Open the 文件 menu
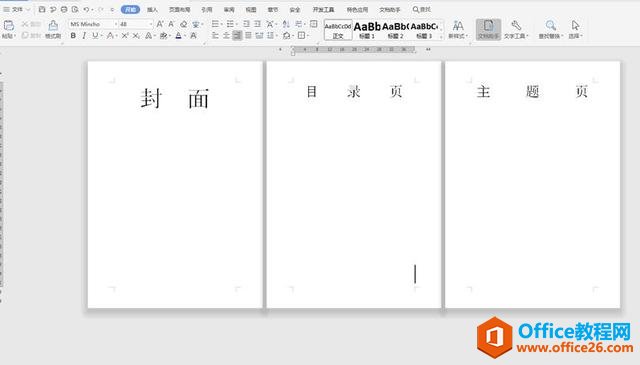Screen dimensions: 640x365 (16, 9)
